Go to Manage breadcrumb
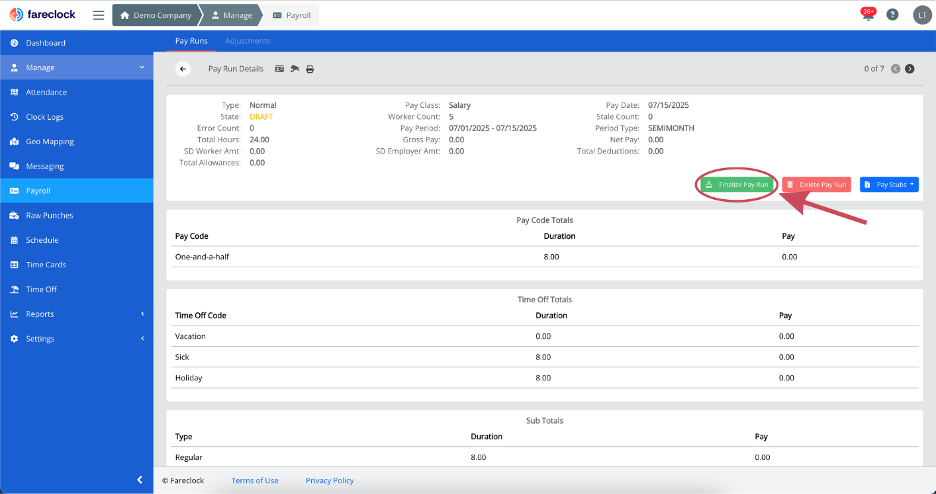936x494 pixels. pos(232,16)
